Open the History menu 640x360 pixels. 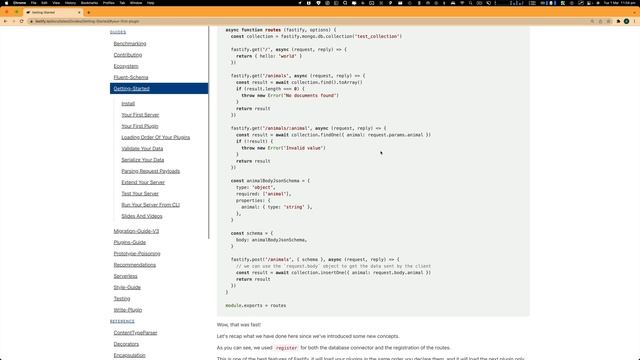(x=70, y=3)
